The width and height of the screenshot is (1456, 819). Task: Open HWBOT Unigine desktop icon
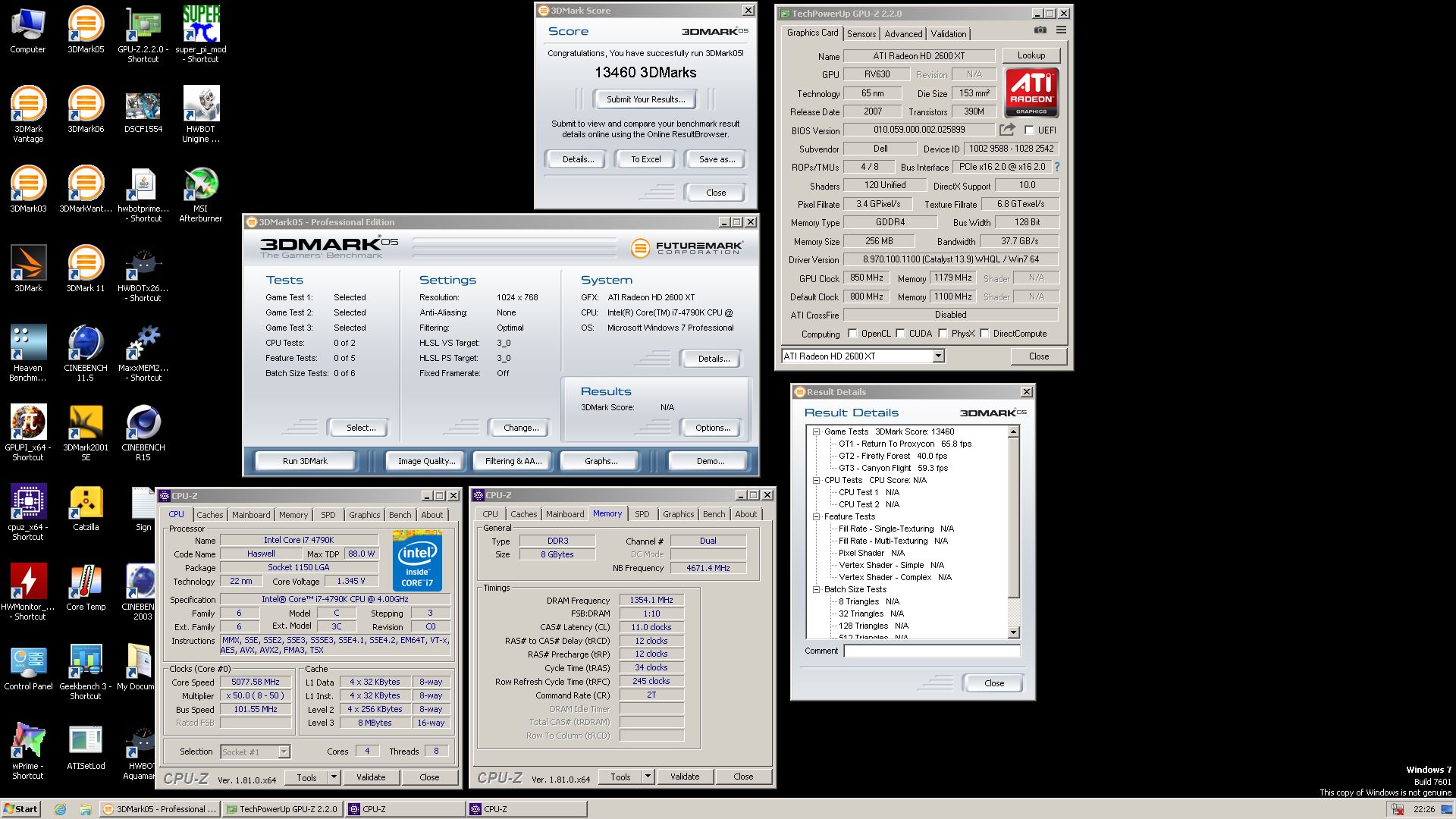point(201,115)
